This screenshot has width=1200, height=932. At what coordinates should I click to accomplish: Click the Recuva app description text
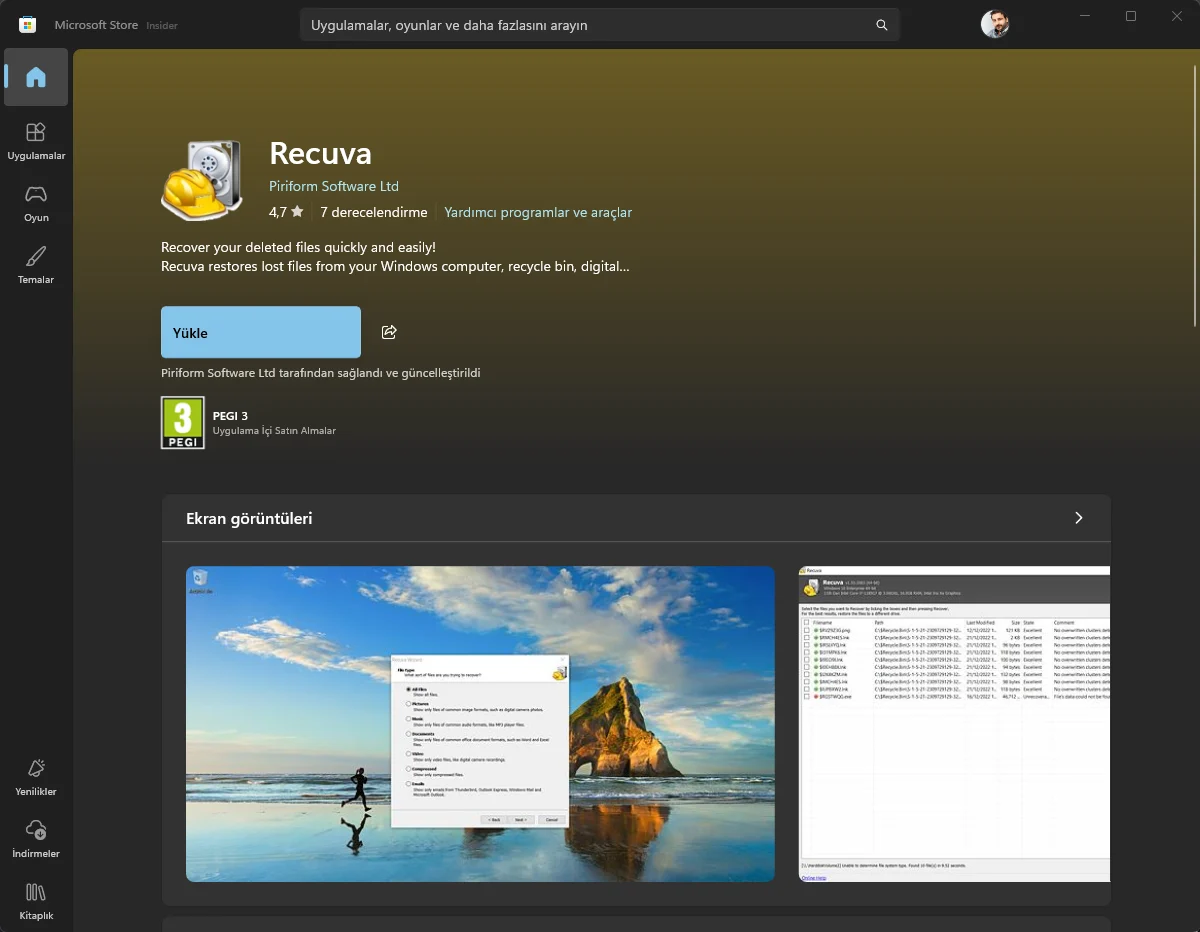coord(396,257)
